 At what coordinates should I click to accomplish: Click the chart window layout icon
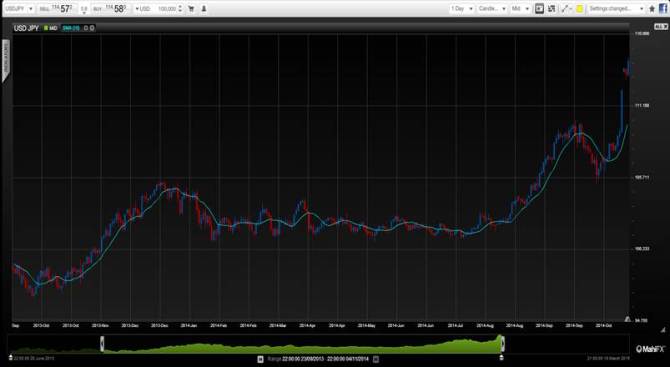click(x=540, y=9)
